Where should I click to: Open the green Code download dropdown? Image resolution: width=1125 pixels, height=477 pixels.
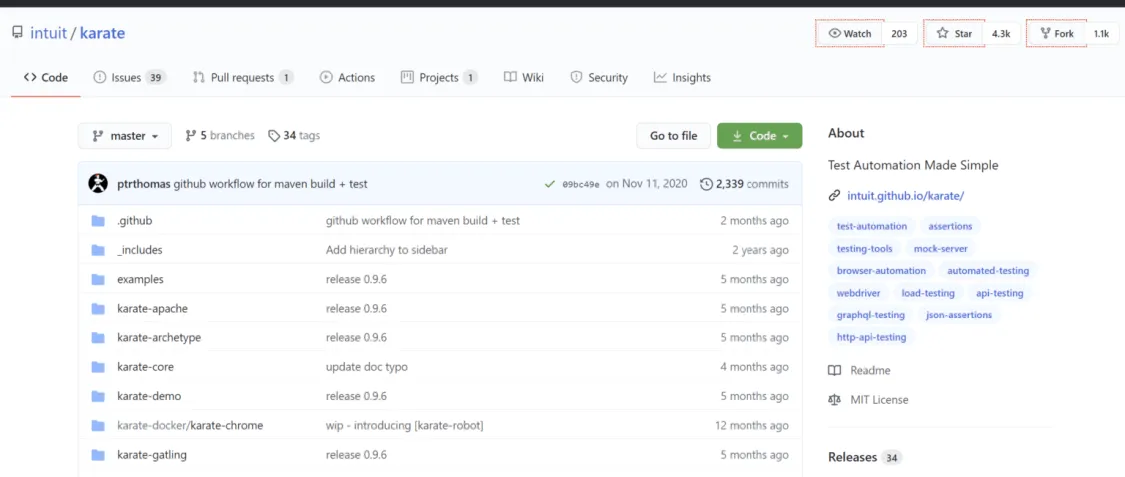759,136
